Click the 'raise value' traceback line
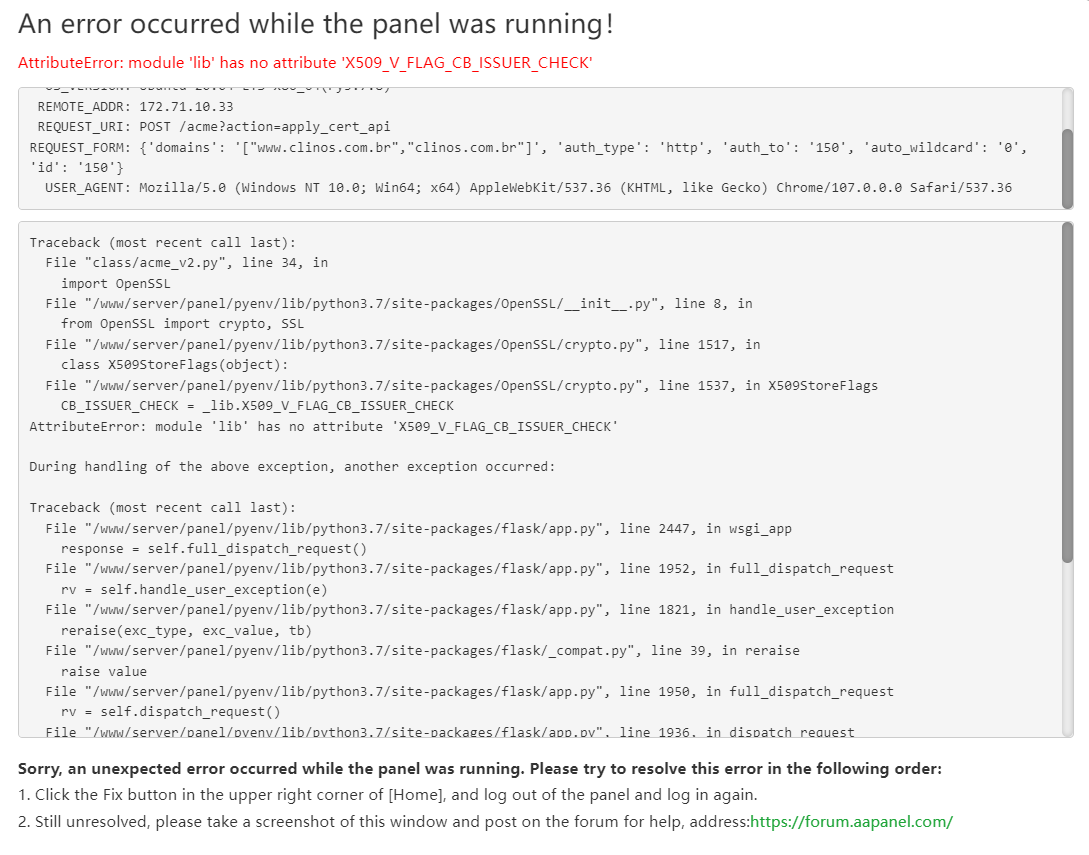The height and width of the screenshot is (855, 1089). click(104, 671)
